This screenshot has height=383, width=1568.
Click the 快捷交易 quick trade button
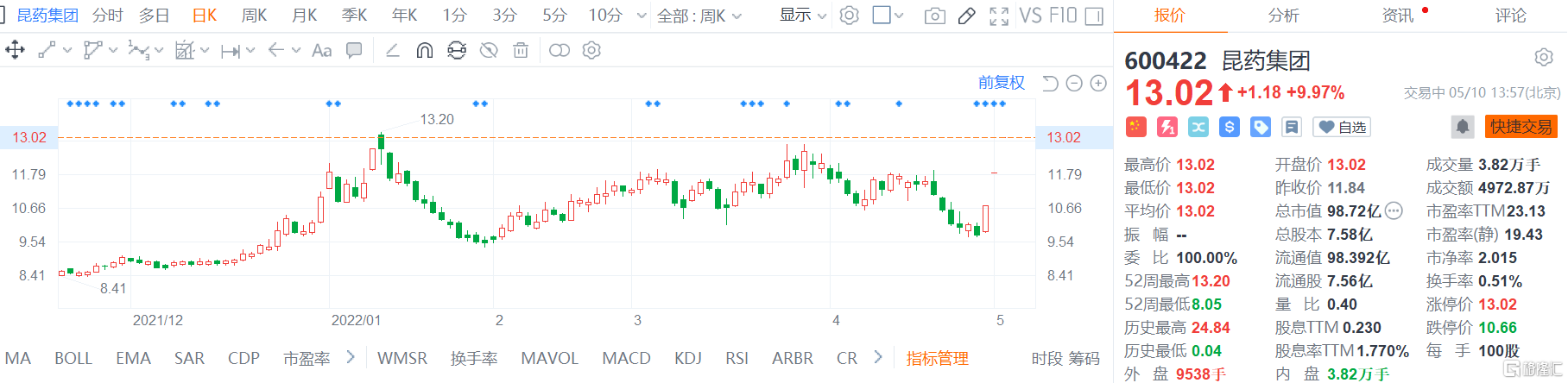tap(1521, 127)
